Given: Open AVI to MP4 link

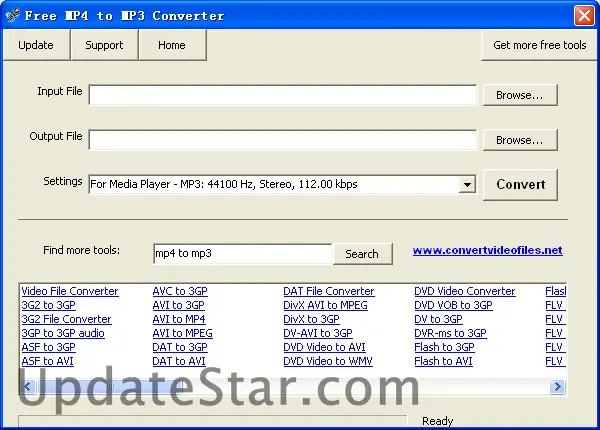Looking at the screenshot, I should click(179, 319).
